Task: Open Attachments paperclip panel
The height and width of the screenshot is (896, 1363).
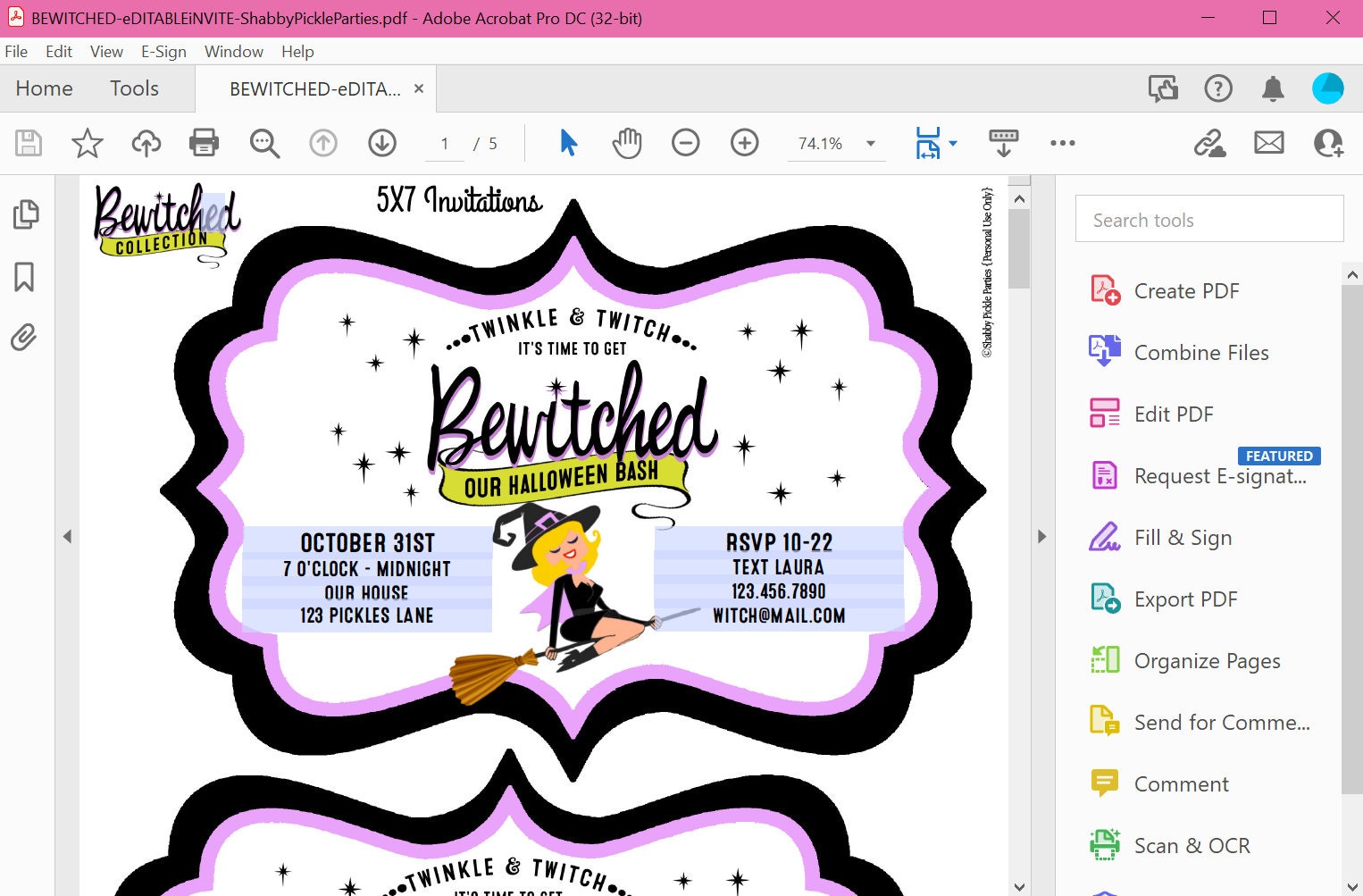Action: tap(24, 338)
